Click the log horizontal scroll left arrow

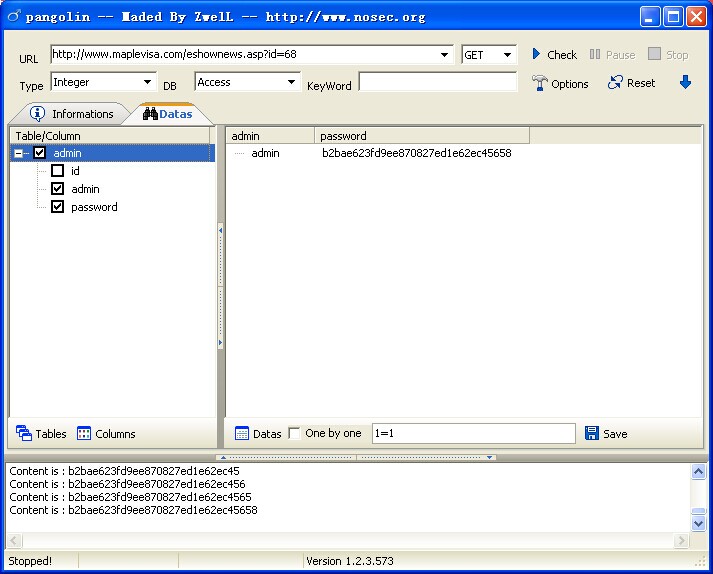[14, 540]
